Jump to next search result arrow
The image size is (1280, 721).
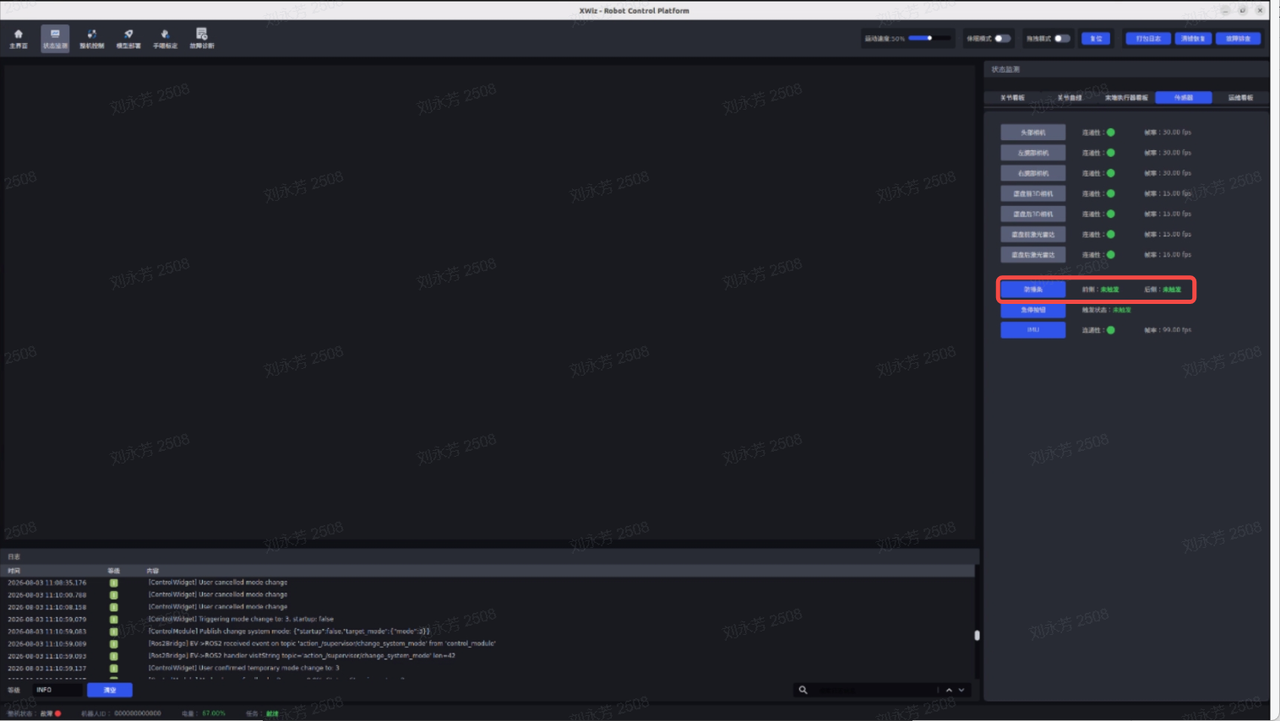[962, 690]
